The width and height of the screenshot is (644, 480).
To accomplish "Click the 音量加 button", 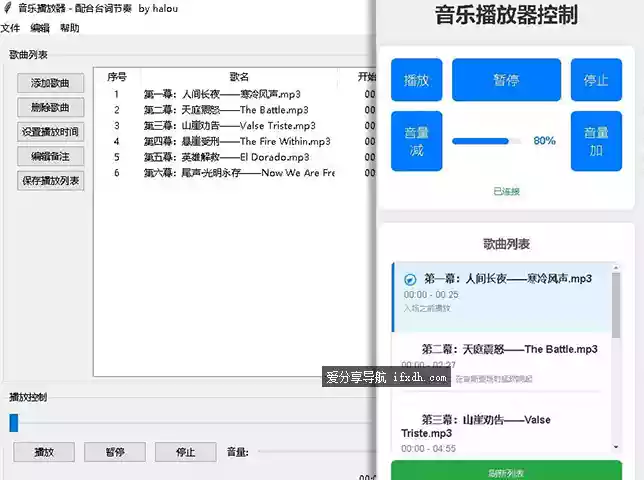I will tap(596, 141).
